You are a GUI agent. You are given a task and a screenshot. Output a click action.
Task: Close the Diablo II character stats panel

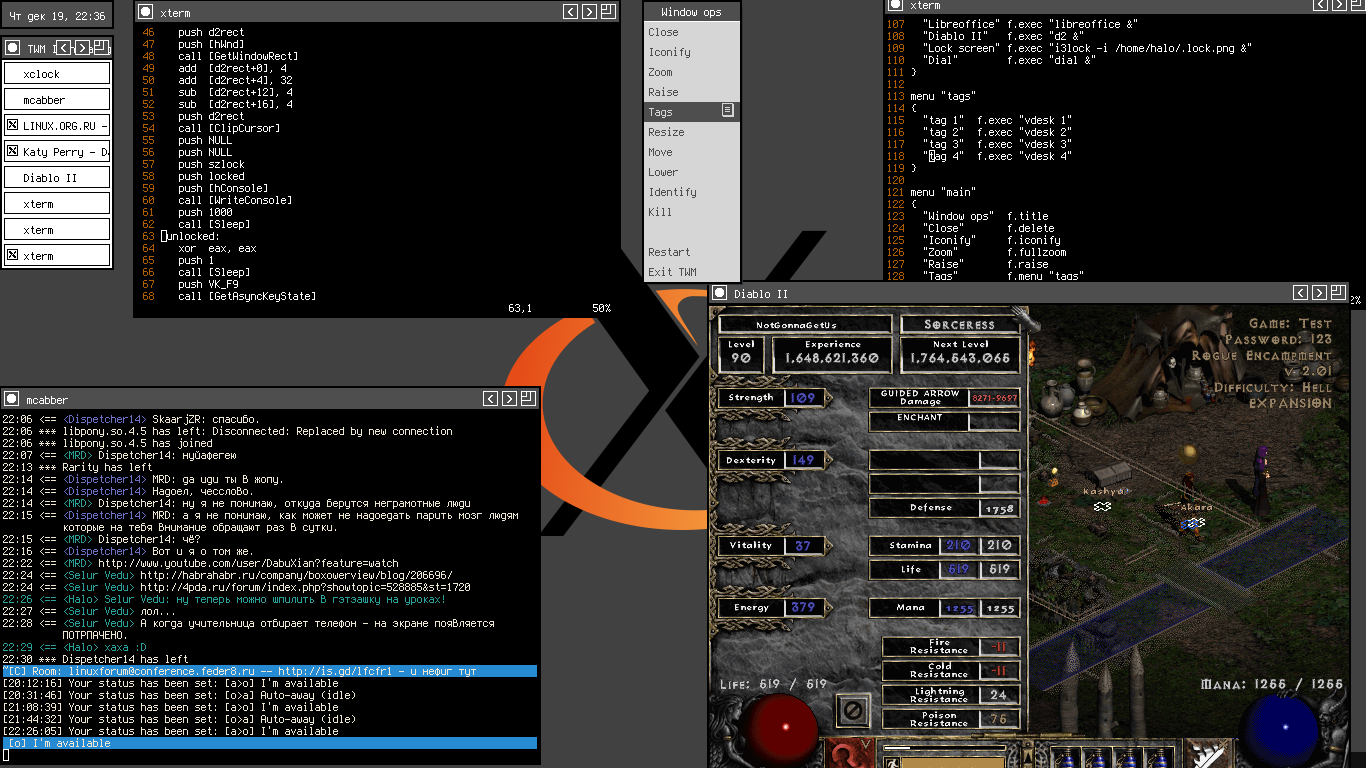[x=853, y=711]
